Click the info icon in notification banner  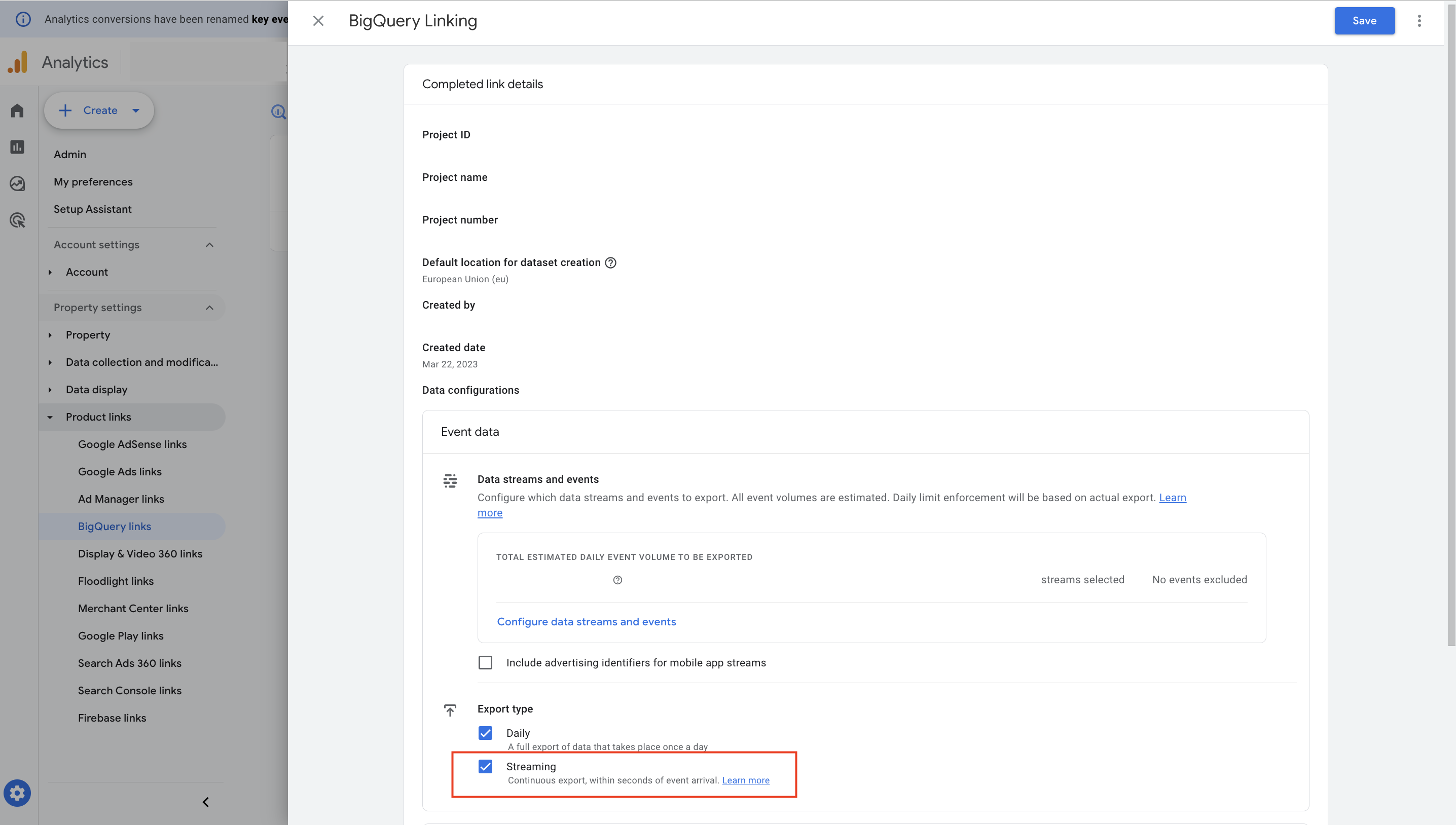click(23, 19)
